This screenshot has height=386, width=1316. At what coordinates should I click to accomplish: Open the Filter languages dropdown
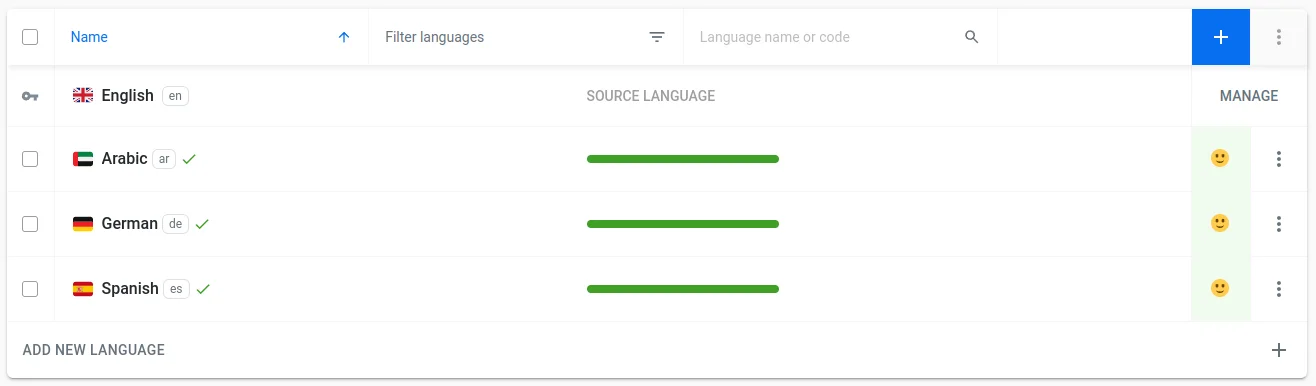[x=526, y=37]
